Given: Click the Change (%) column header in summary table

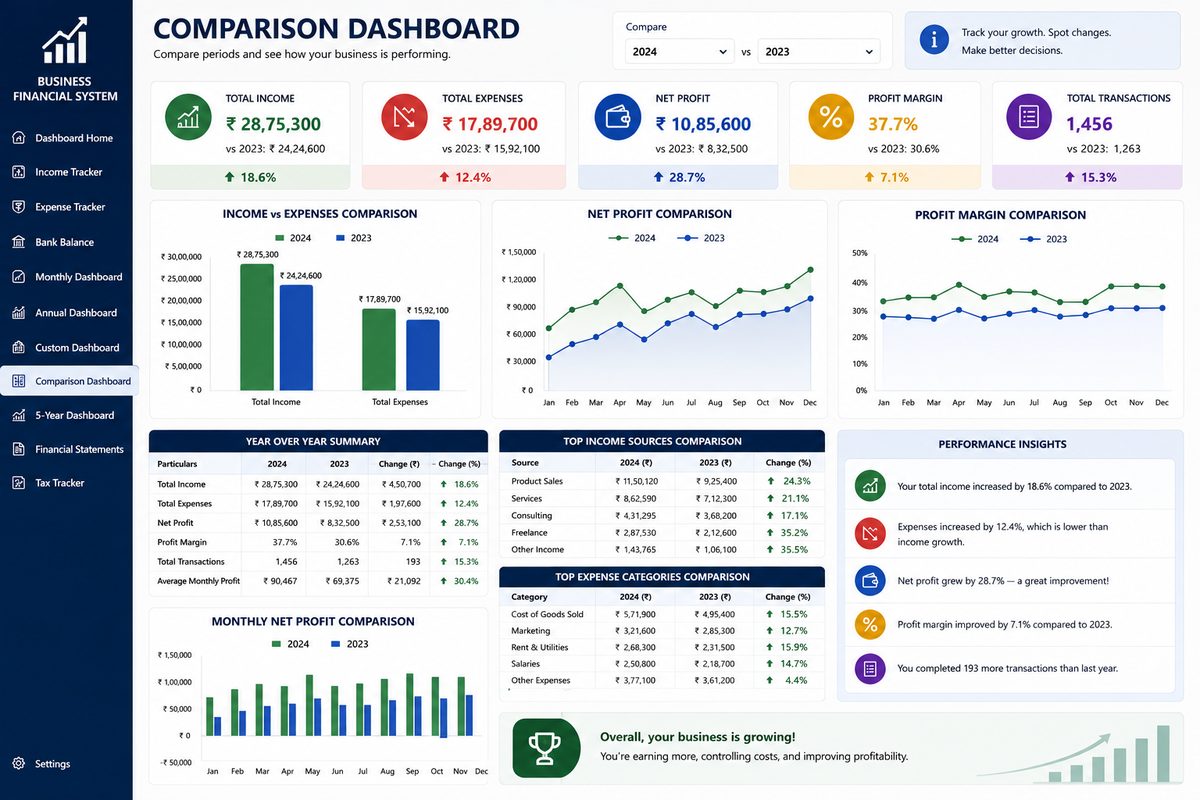Looking at the screenshot, I should 458,464.
